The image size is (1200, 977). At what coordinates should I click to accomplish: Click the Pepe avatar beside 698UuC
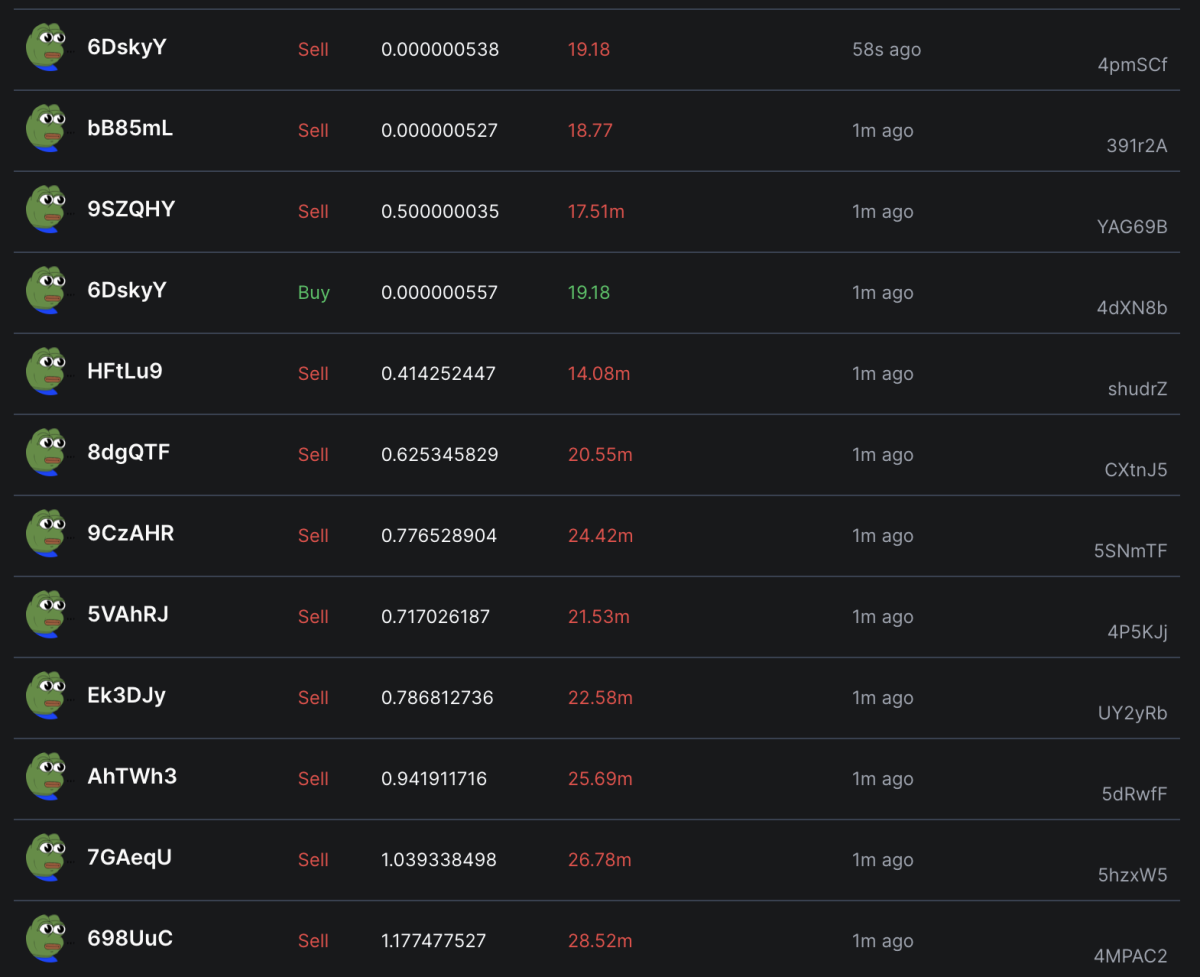pyautogui.click(x=46, y=939)
